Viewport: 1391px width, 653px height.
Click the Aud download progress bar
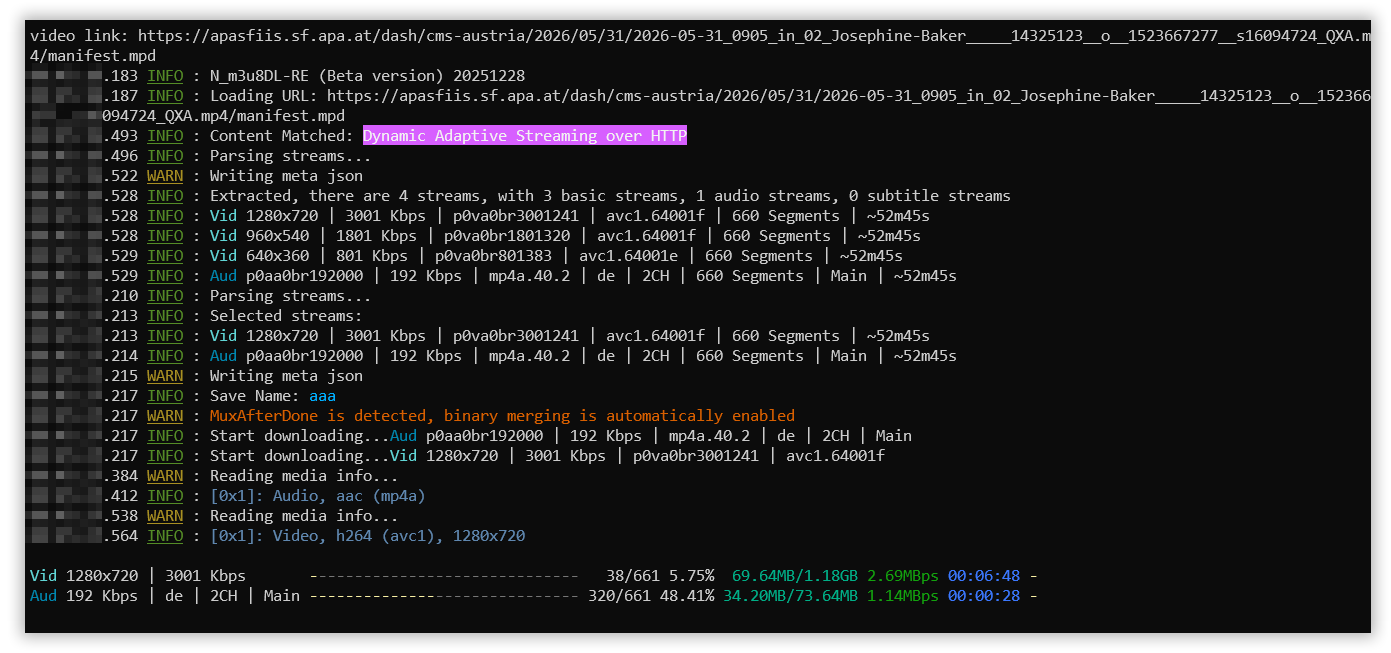(x=444, y=596)
